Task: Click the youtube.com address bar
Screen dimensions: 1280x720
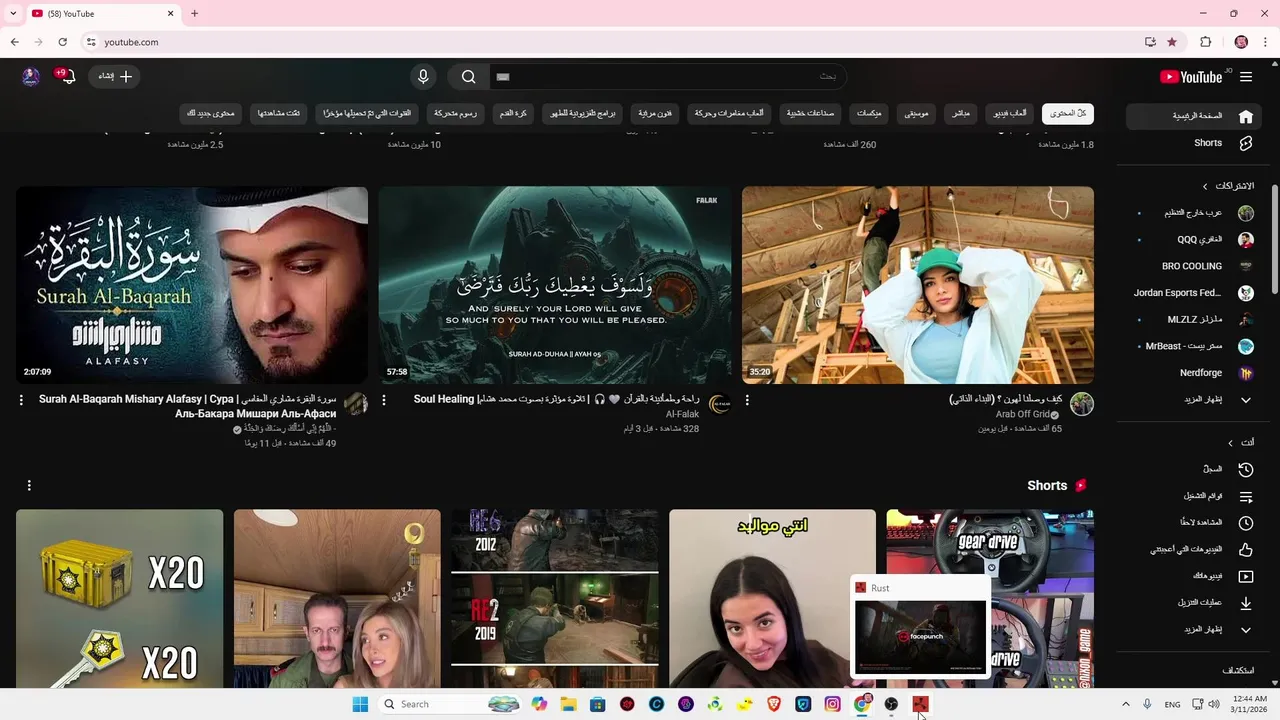Action: (620, 42)
